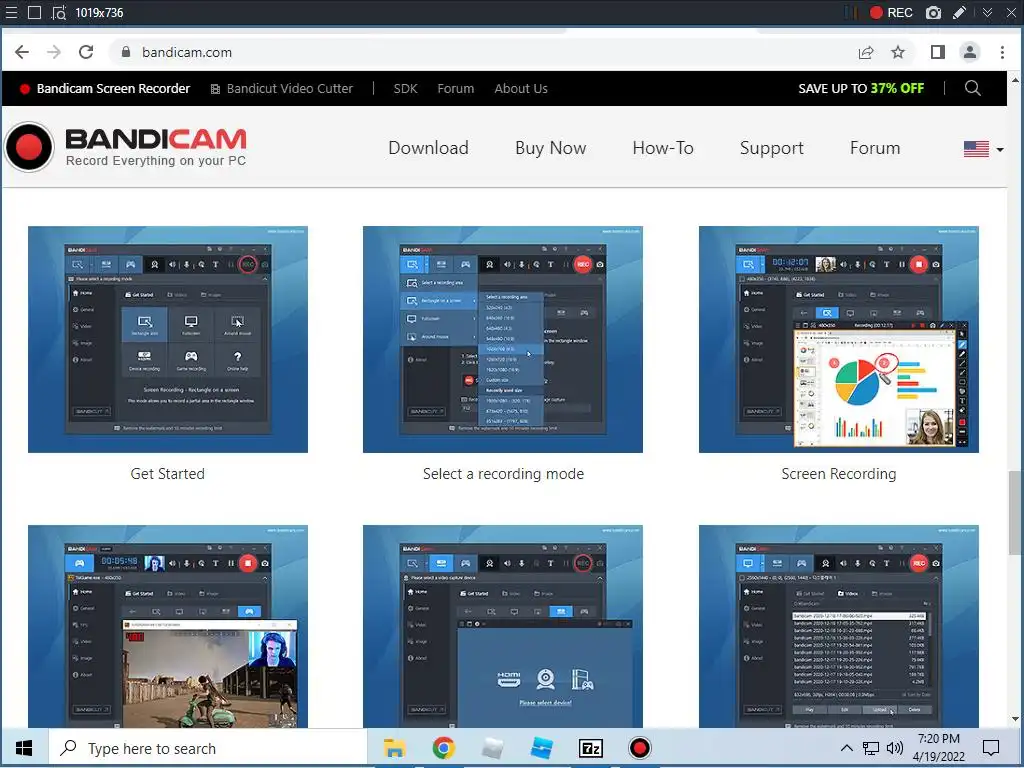The height and width of the screenshot is (768, 1024).
Task: Open the device recording screenshot thumbnail
Action: [x=503, y=626]
